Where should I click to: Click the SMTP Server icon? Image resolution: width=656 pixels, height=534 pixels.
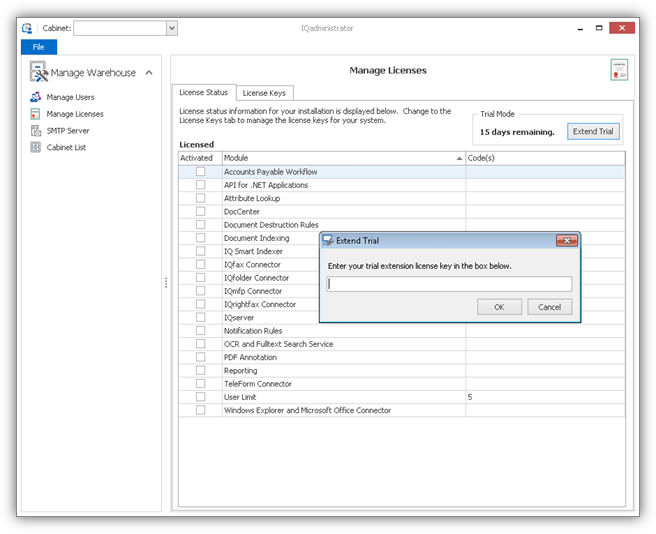point(36,131)
